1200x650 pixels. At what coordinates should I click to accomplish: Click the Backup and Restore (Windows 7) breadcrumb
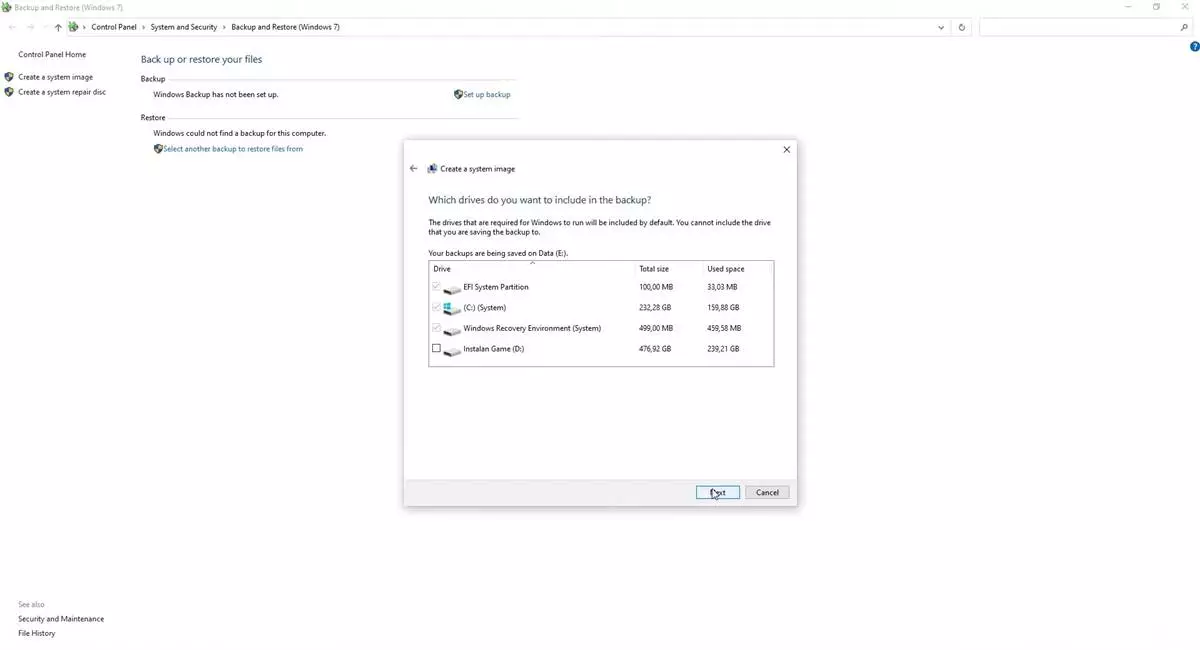(285, 27)
